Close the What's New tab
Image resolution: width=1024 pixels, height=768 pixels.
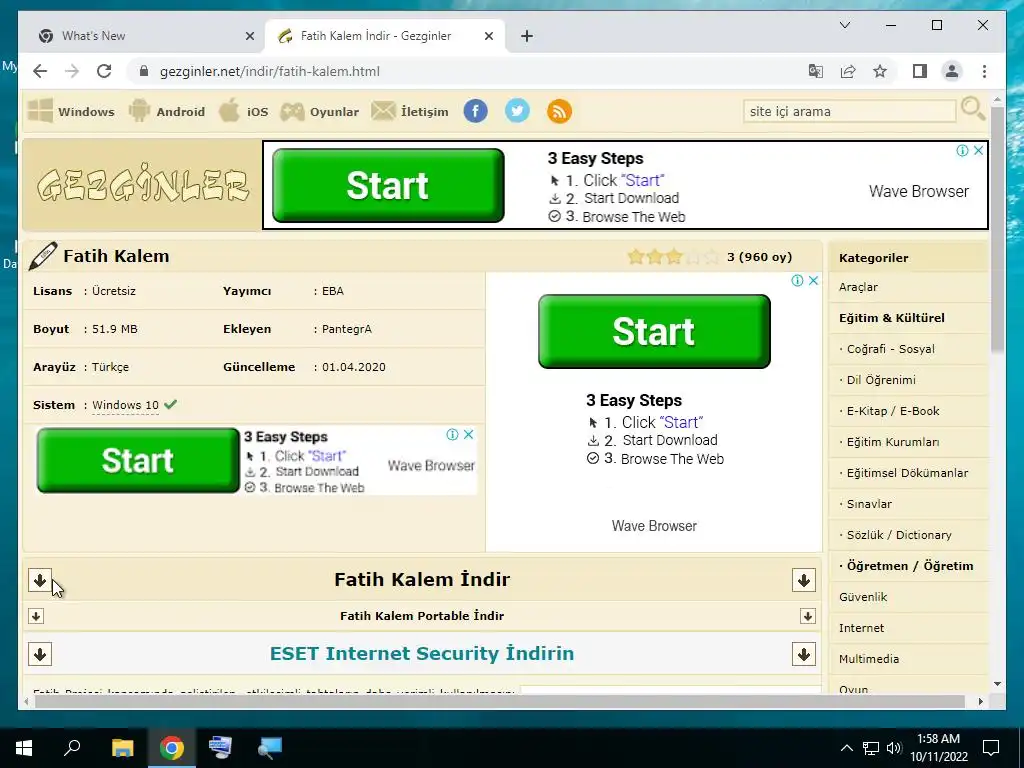point(249,36)
